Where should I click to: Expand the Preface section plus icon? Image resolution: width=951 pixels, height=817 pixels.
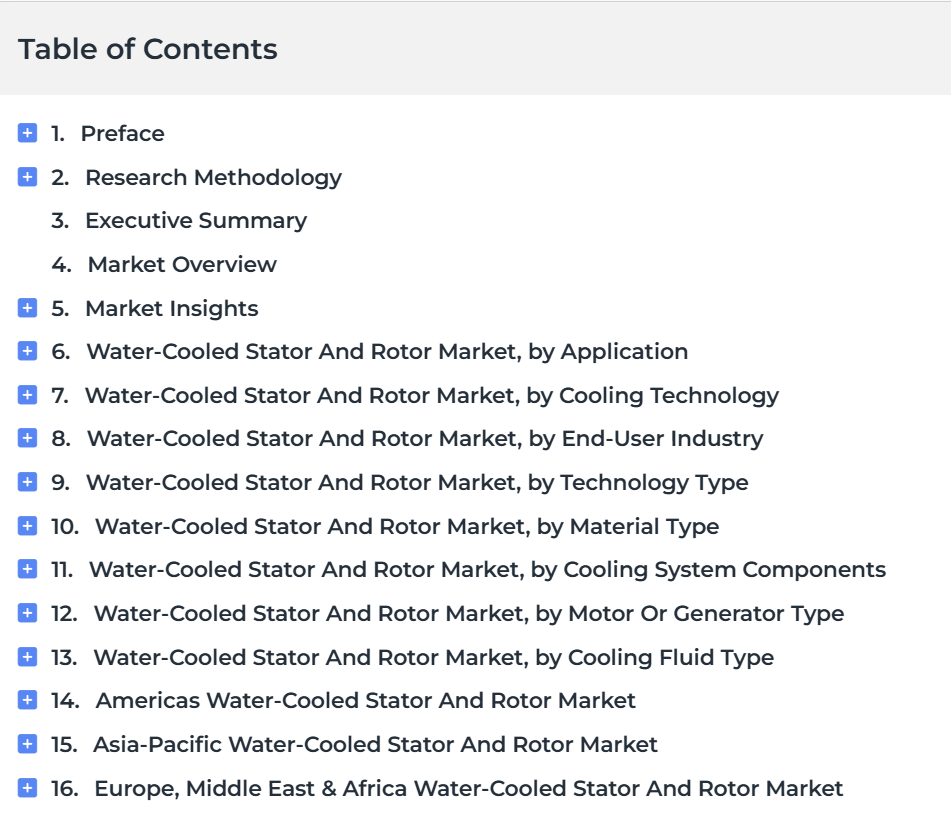pos(27,133)
